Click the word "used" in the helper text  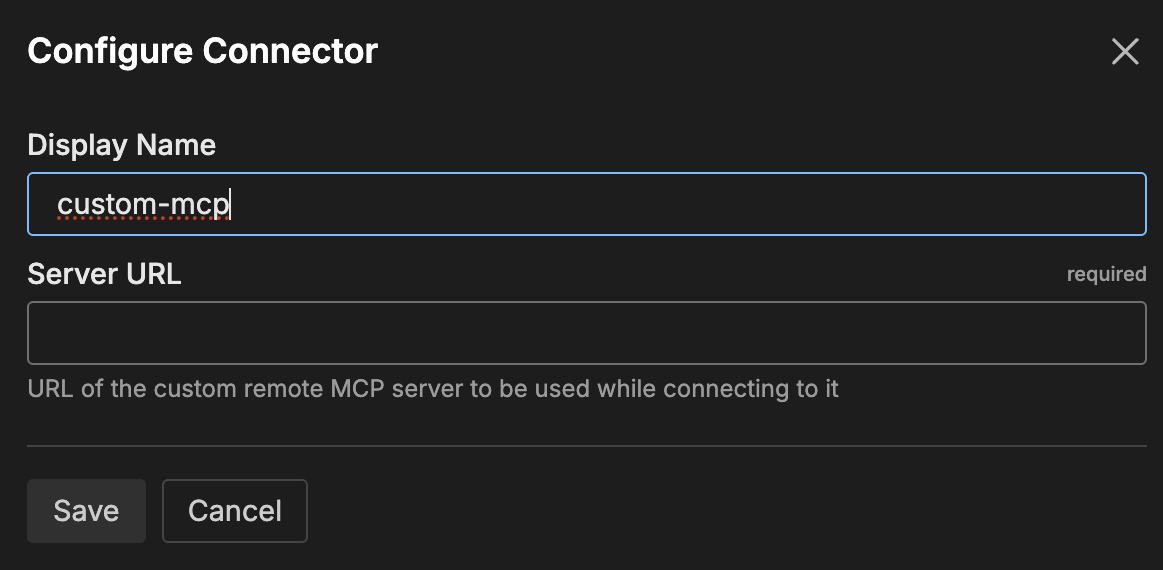pos(562,389)
